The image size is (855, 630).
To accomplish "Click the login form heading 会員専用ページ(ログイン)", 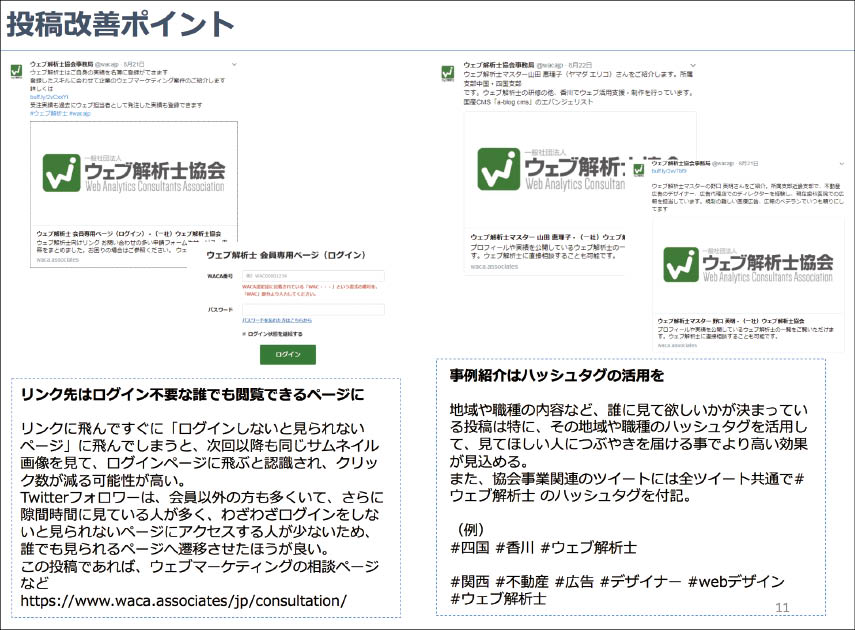I will tap(286, 255).
